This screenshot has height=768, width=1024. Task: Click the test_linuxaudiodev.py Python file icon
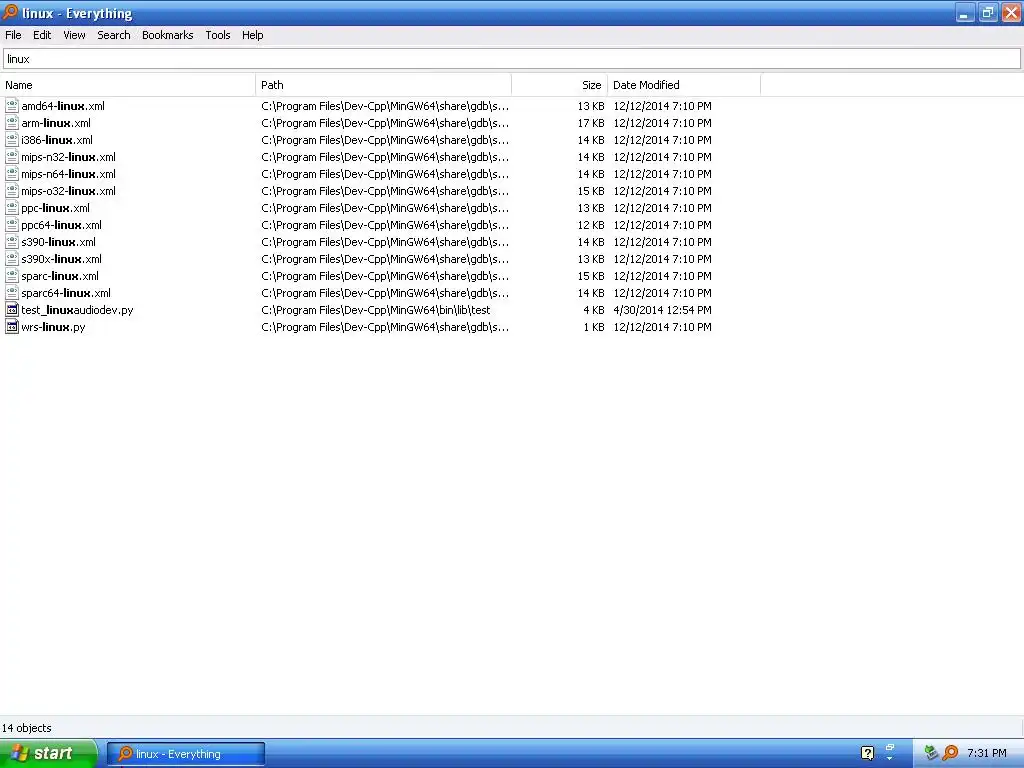(x=12, y=310)
